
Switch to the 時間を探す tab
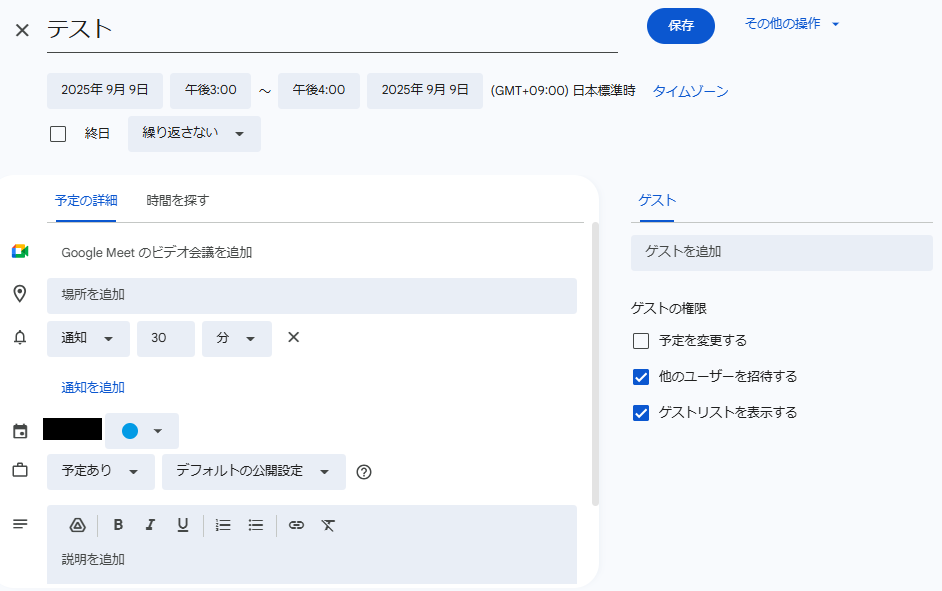(x=177, y=200)
